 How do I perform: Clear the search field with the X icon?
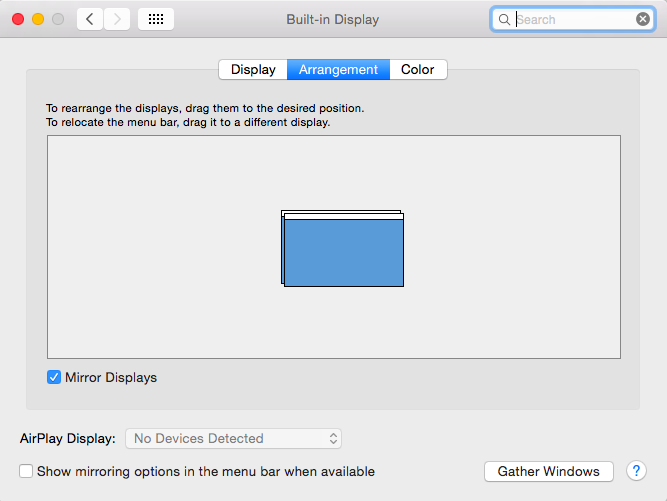pos(643,19)
